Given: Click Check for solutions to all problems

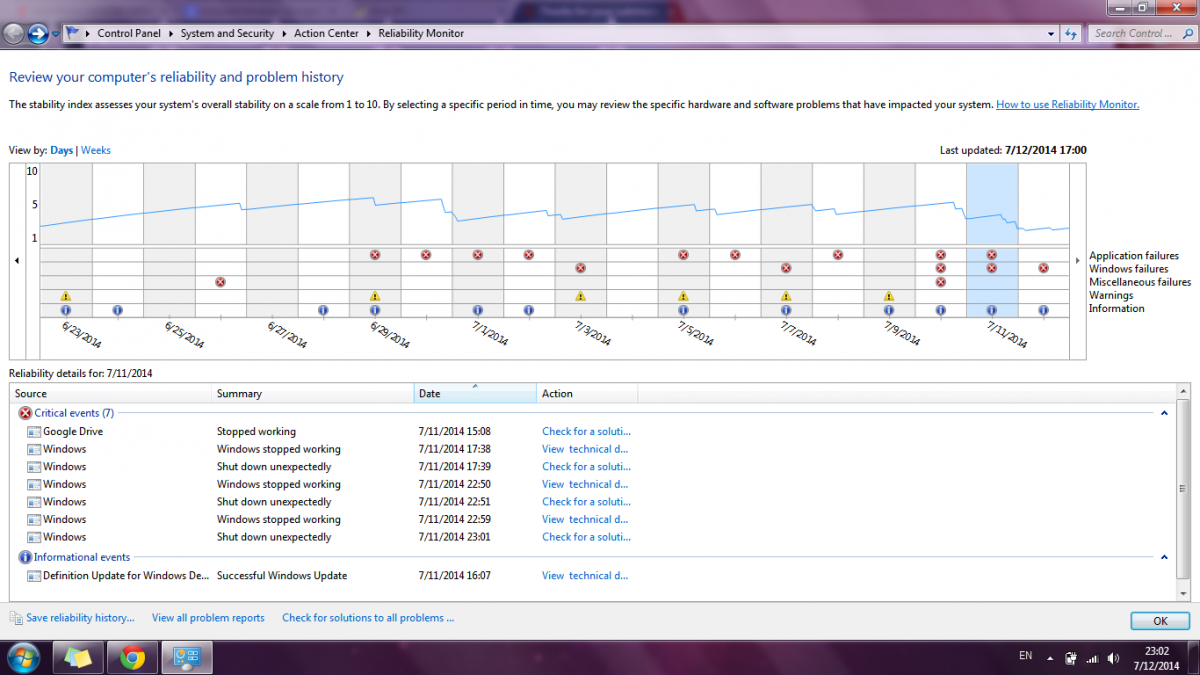Looking at the screenshot, I should pyautogui.click(x=368, y=618).
